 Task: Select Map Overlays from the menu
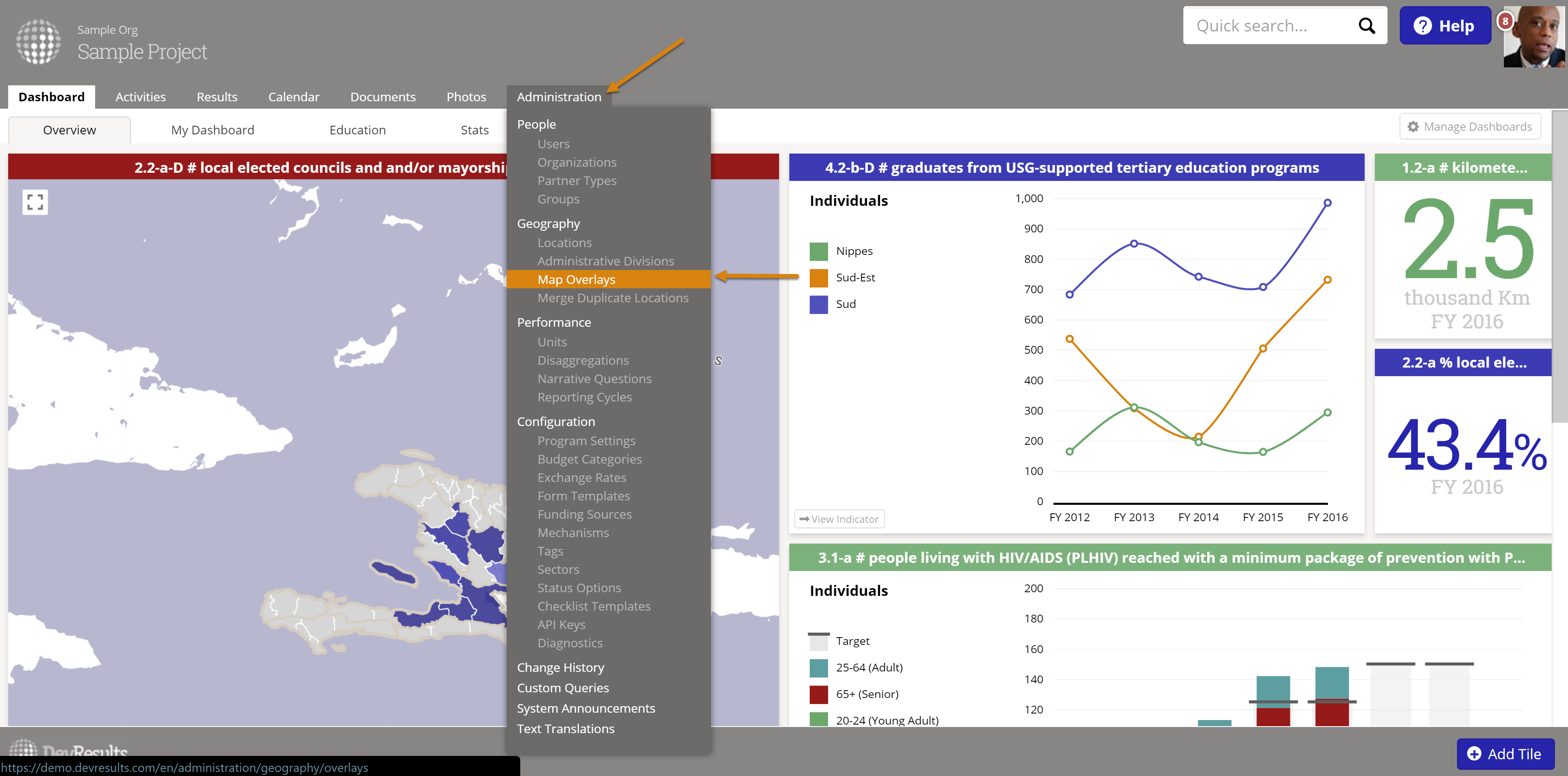576,279
